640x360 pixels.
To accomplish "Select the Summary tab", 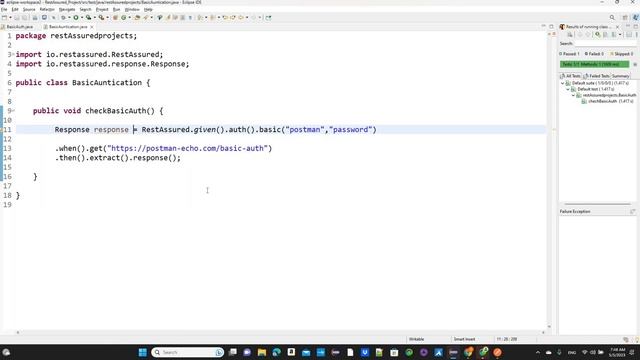I will 620,76.
